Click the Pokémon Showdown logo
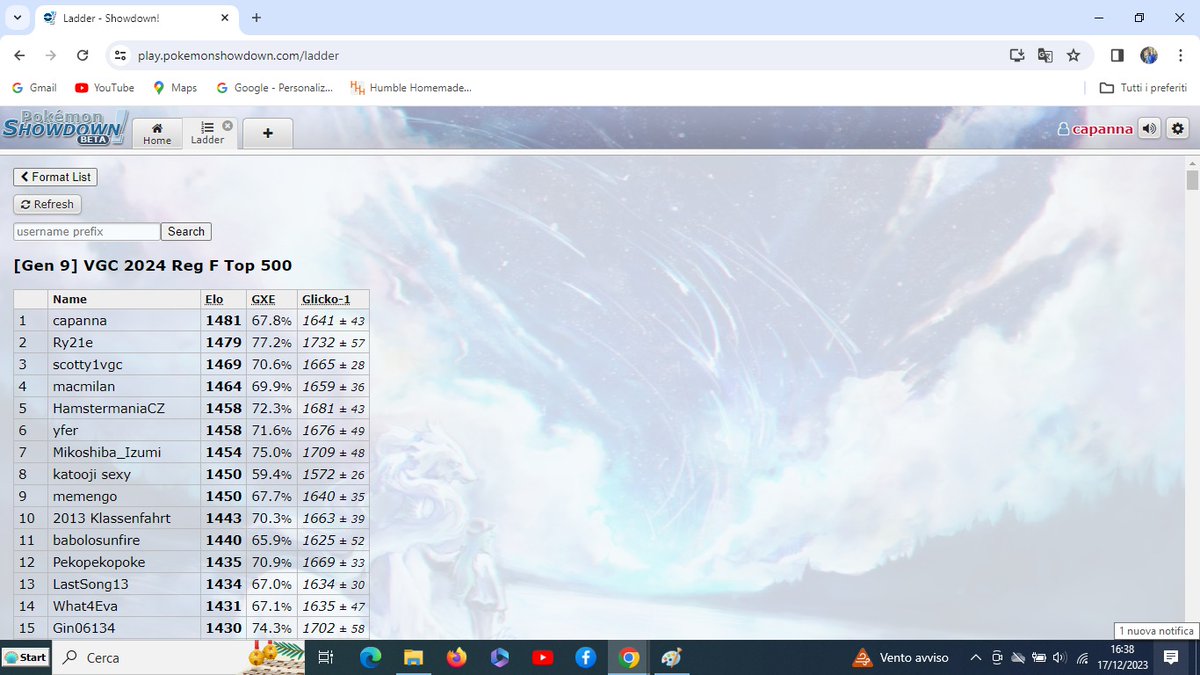Screen dimensions: 1200x675 coord(64,128)
